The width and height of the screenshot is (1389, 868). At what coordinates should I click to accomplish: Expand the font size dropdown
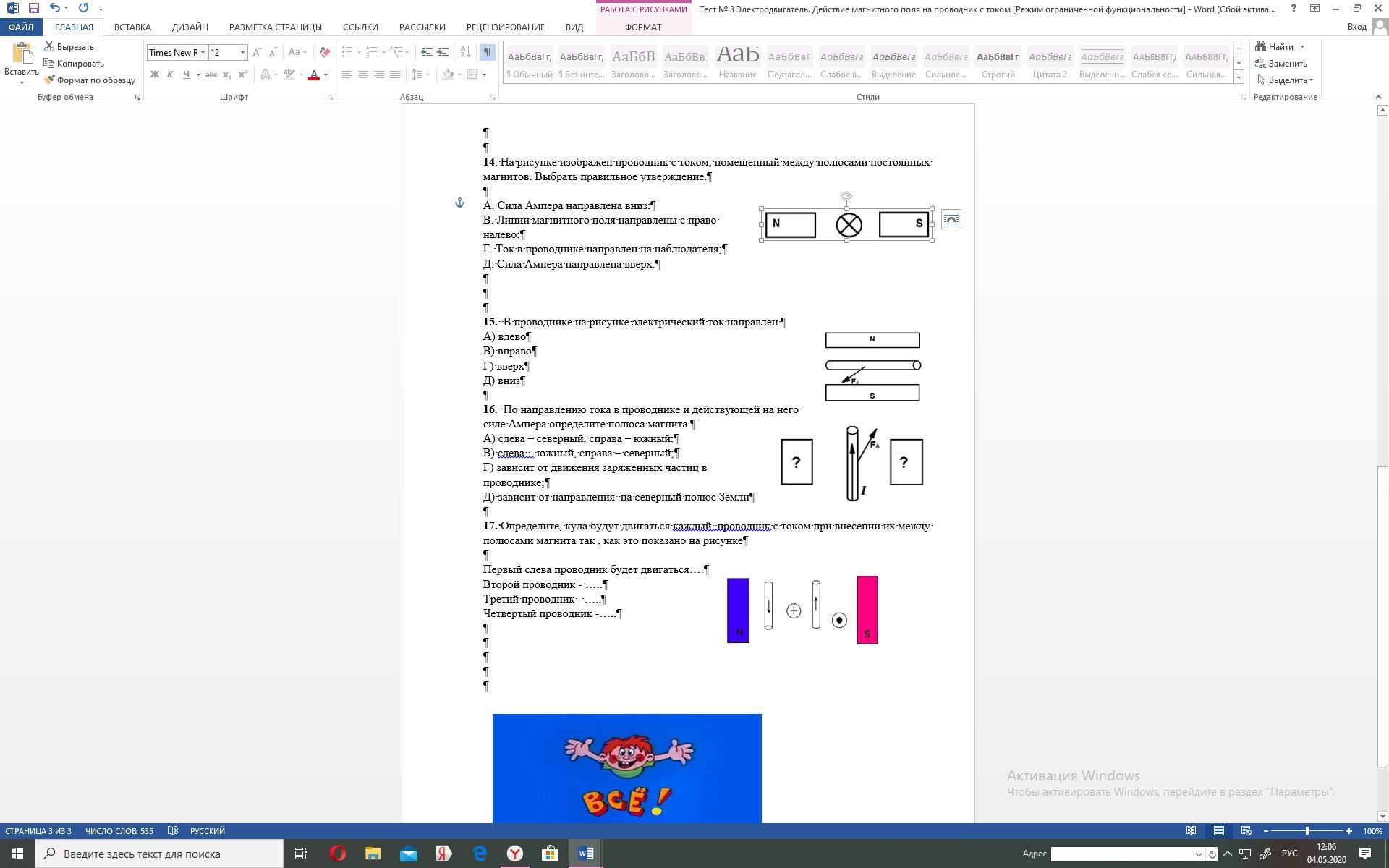[x=242, y=52]
